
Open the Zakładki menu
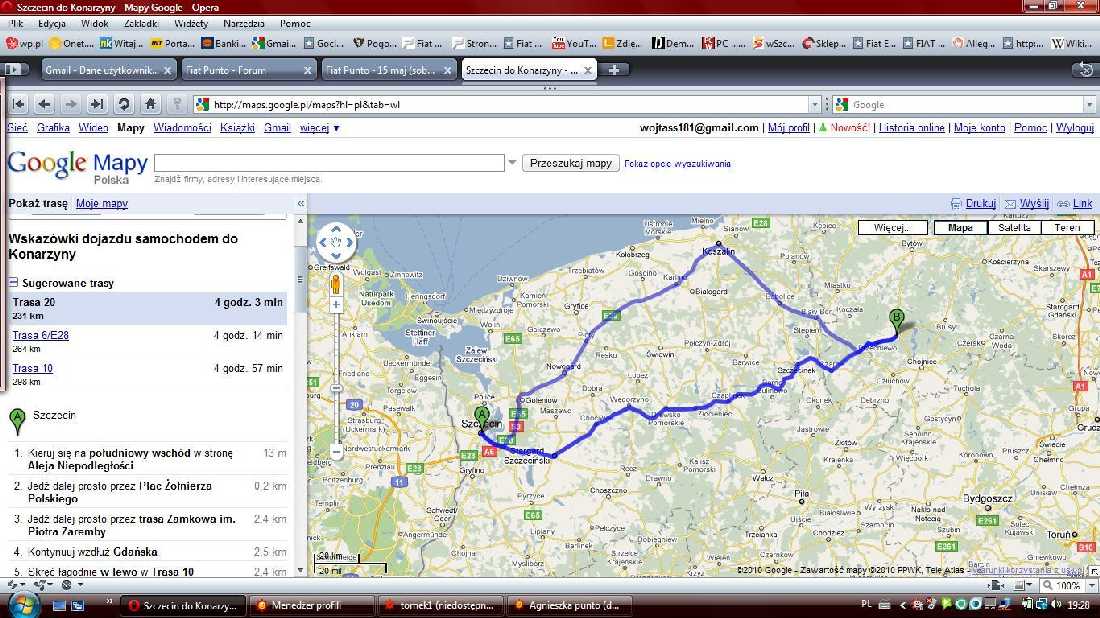141,23
